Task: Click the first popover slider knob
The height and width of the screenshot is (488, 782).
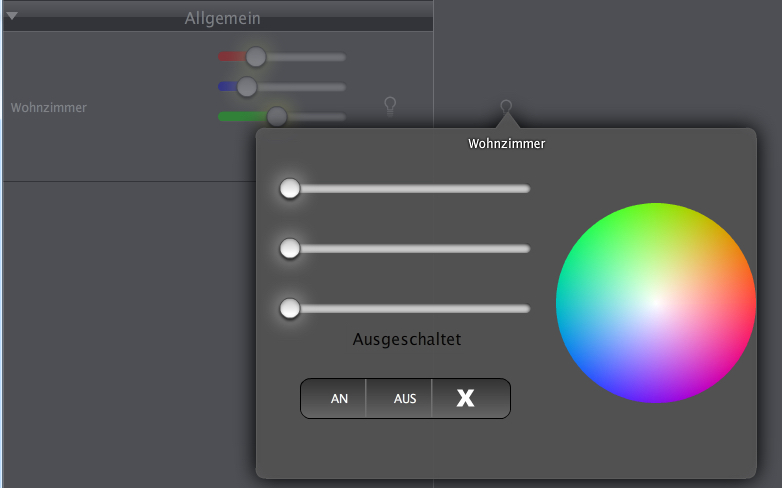Action: [x=290, y=189]
